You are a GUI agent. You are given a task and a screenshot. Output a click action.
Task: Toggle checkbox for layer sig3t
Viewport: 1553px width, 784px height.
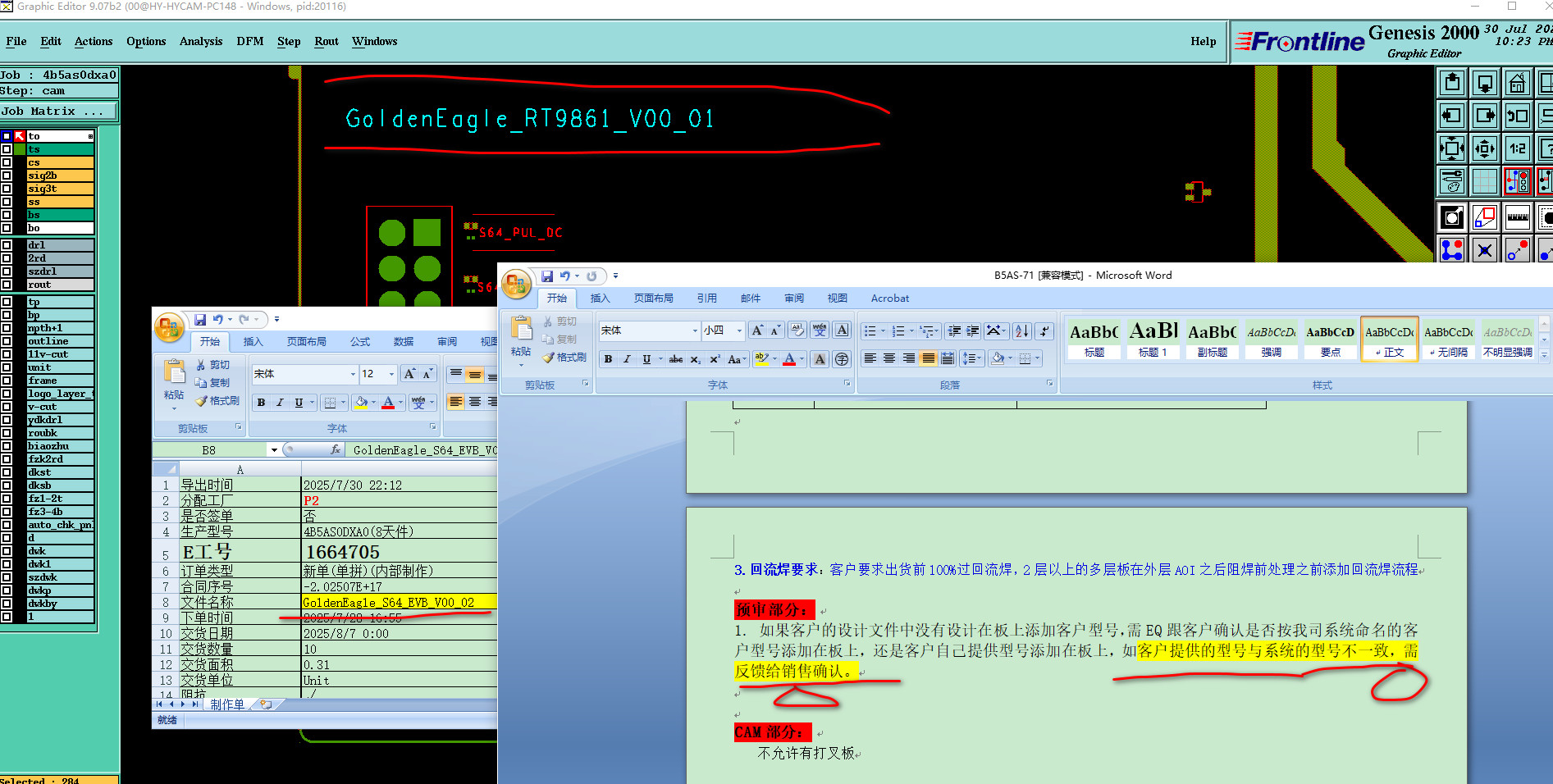pos(7,189)
